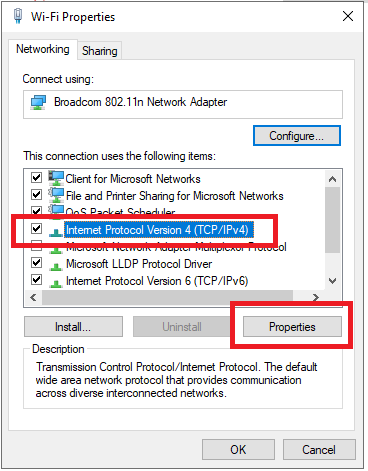Image resolution: width=368 pixels, height=471 pixels.
Task: Click the Configure... button
Action: coord(297,136)
